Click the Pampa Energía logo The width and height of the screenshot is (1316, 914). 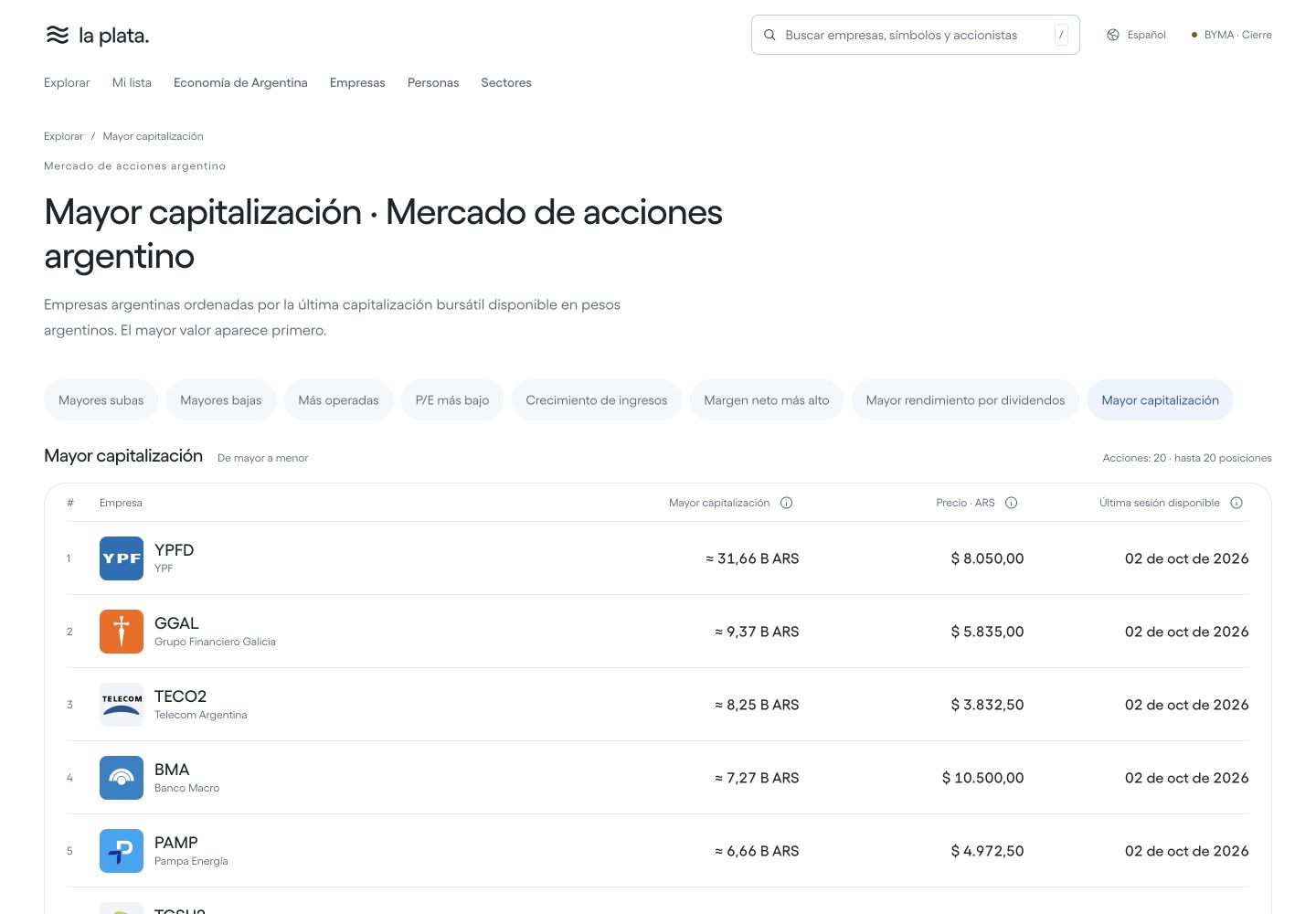(122, 851)
